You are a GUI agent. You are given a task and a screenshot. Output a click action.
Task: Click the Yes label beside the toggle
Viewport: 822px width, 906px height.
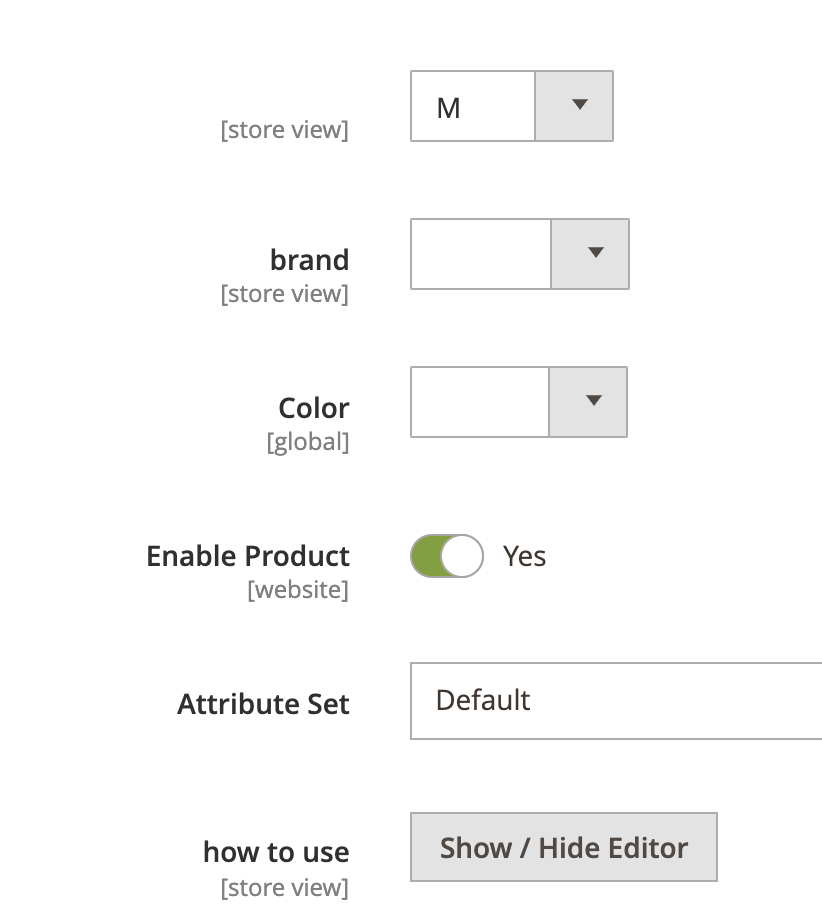tap(525, 556)
